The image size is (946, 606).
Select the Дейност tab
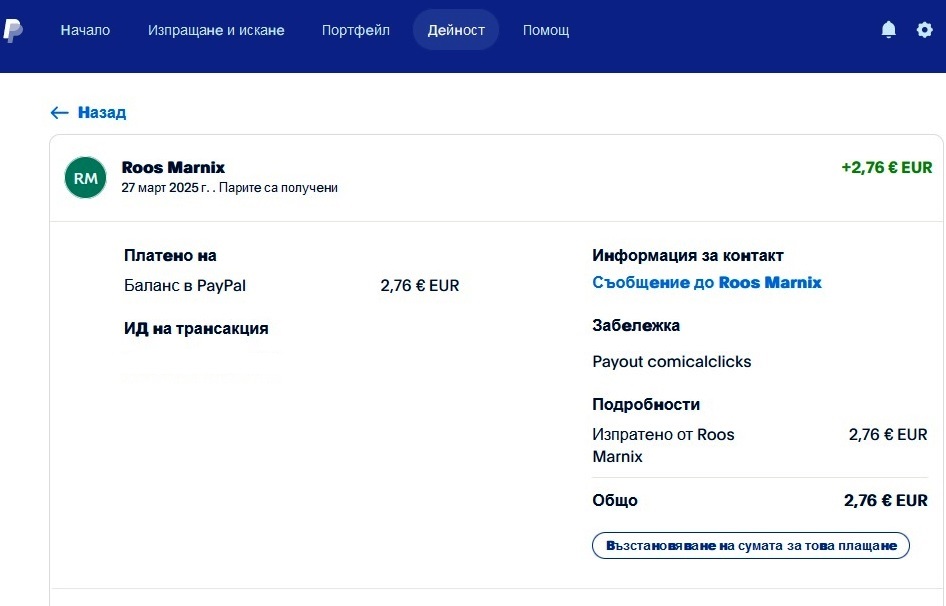[456, 30]
